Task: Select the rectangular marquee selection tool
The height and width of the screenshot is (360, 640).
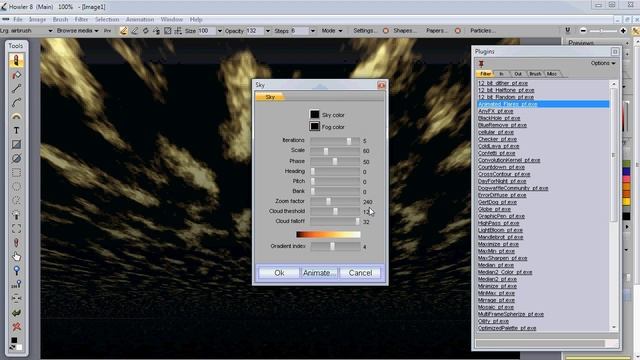Action: point(16,173)
